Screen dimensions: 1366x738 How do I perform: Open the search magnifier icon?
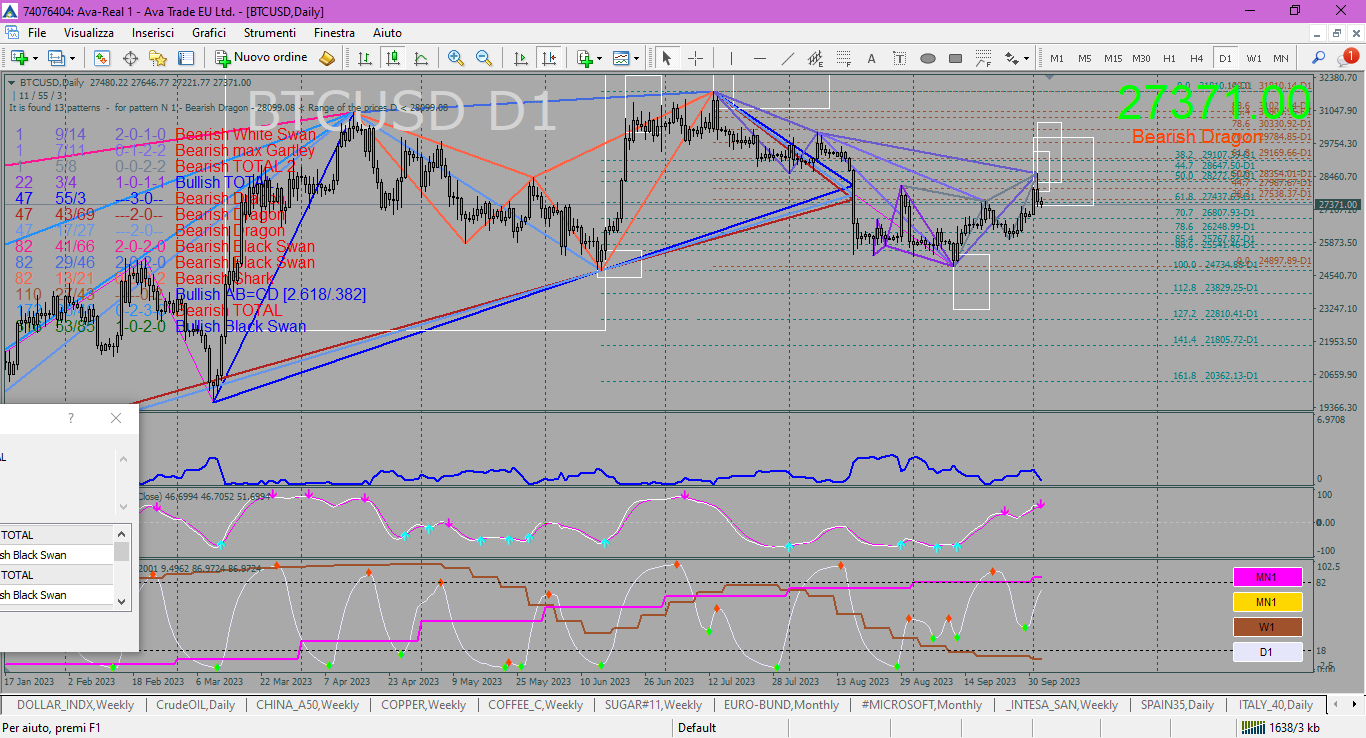point(1319,58)
